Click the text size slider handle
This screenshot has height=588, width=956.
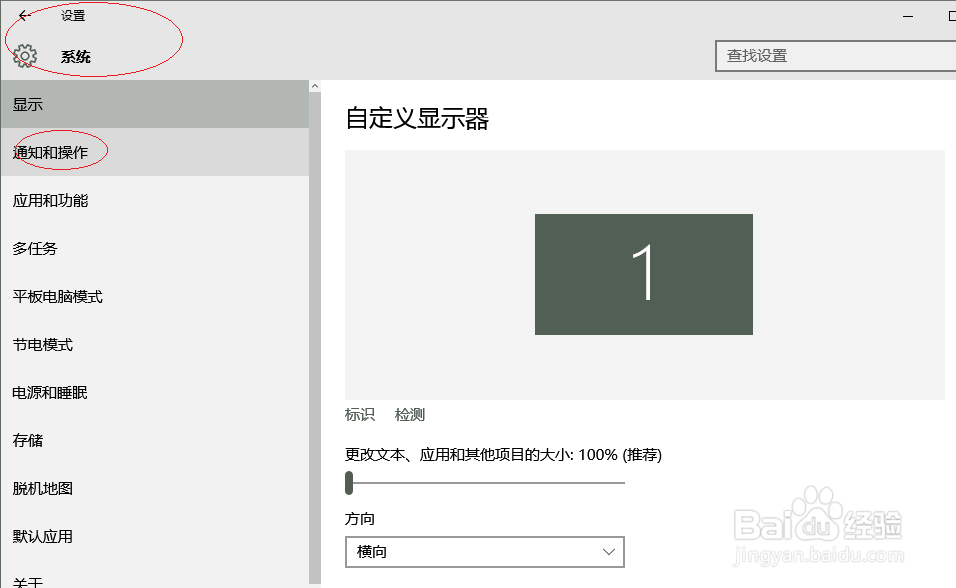(349, 483)
